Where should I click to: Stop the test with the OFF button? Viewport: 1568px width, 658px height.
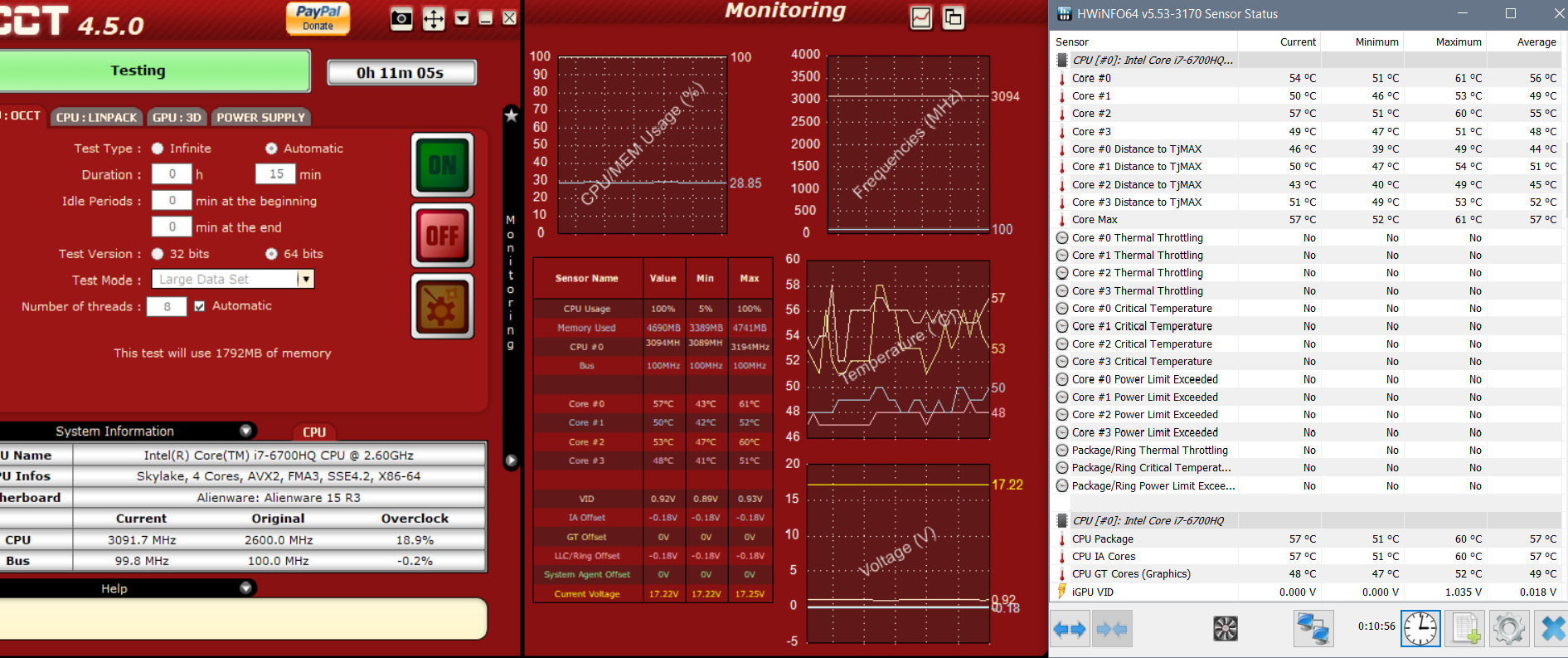tap(443, 236)
